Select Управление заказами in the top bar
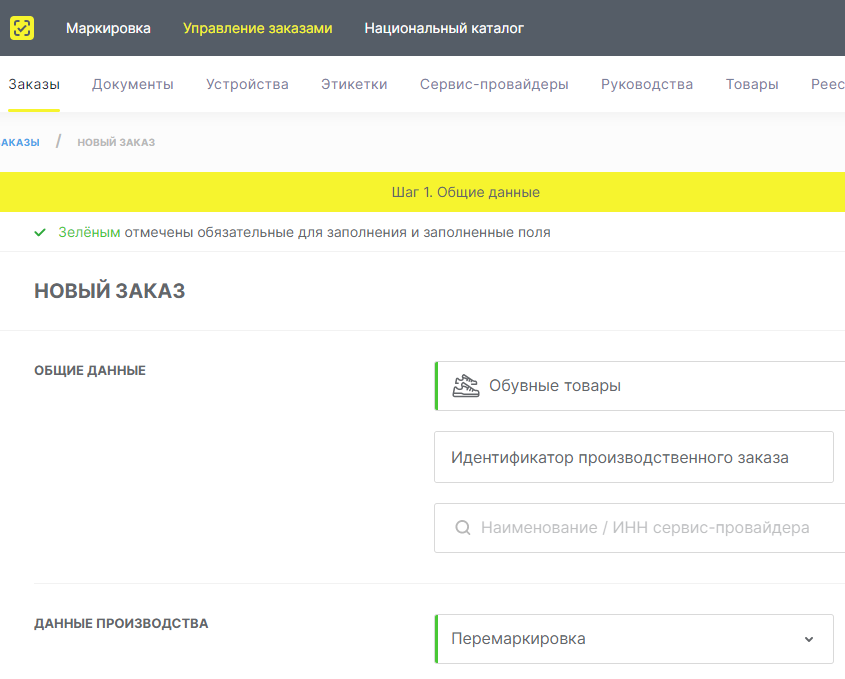 click(x=257, y=28)
